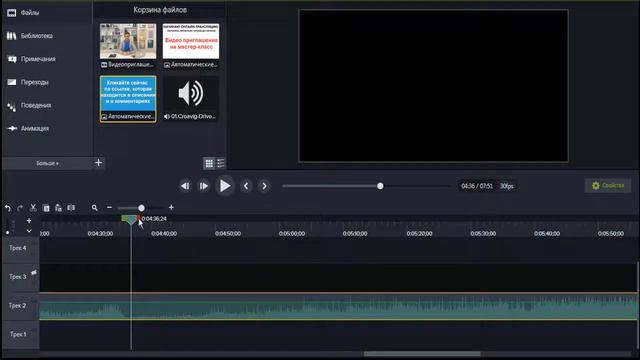640x360 pixels.
Task: Click the 0:04:40;00 mark on timeline ruler
Action: point(164,233)
